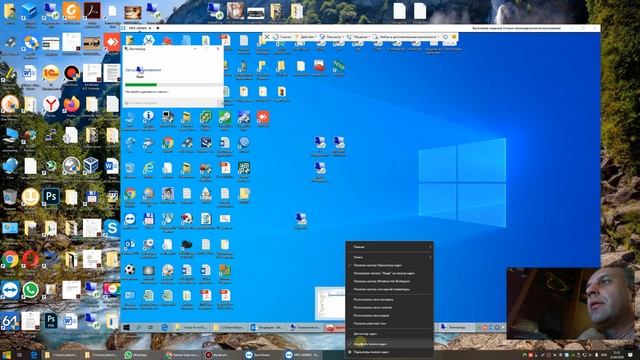Select Show windows side by side
640x360 pixels.
(x=389, y=316)
